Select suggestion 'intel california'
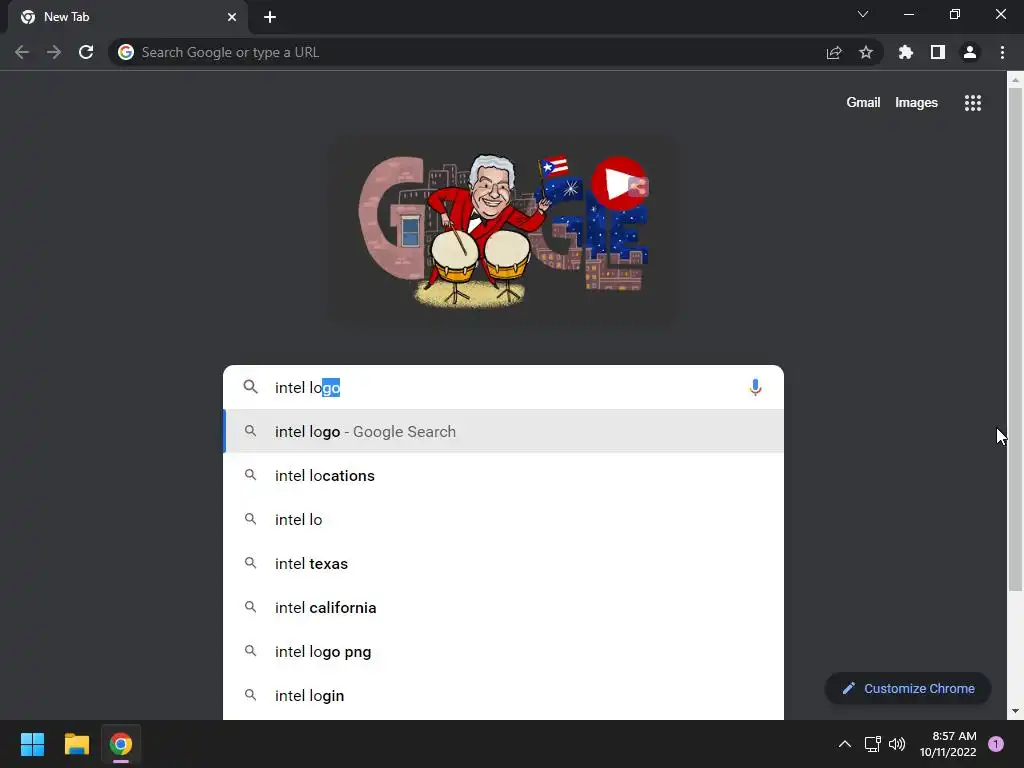The width and height of the screenshot is (1024, 768). point(504,607)
